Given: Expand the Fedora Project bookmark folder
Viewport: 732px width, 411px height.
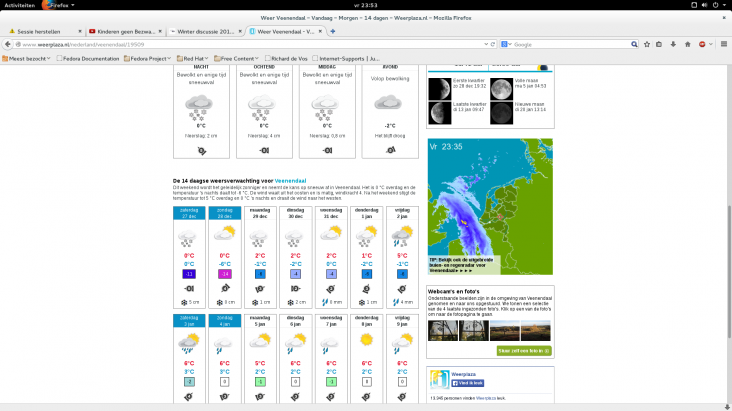Looking at the screenshot, I should (x=147, y=58).
